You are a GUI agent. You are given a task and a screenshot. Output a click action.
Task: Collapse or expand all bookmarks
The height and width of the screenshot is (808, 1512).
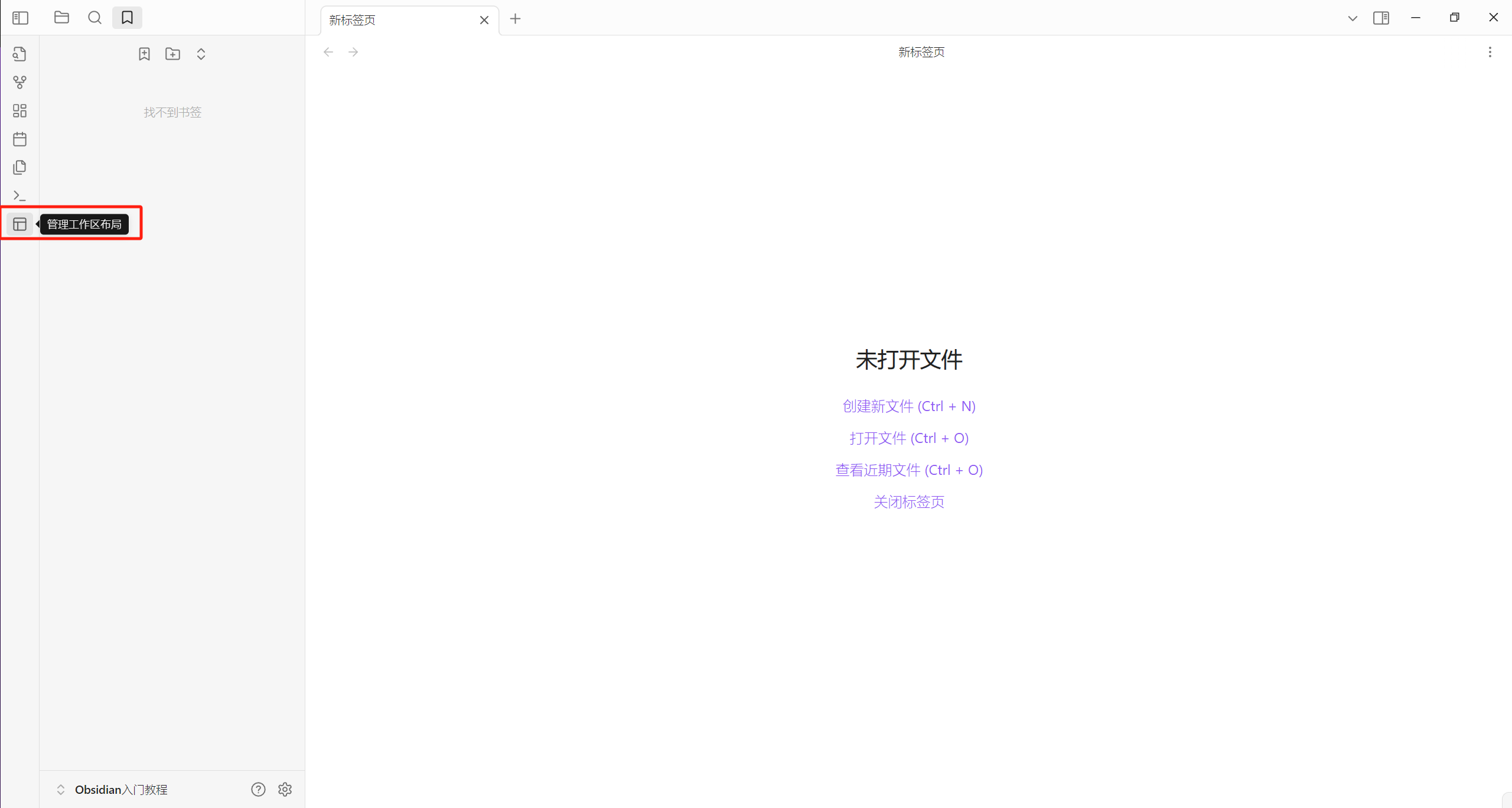click(201, 54)
